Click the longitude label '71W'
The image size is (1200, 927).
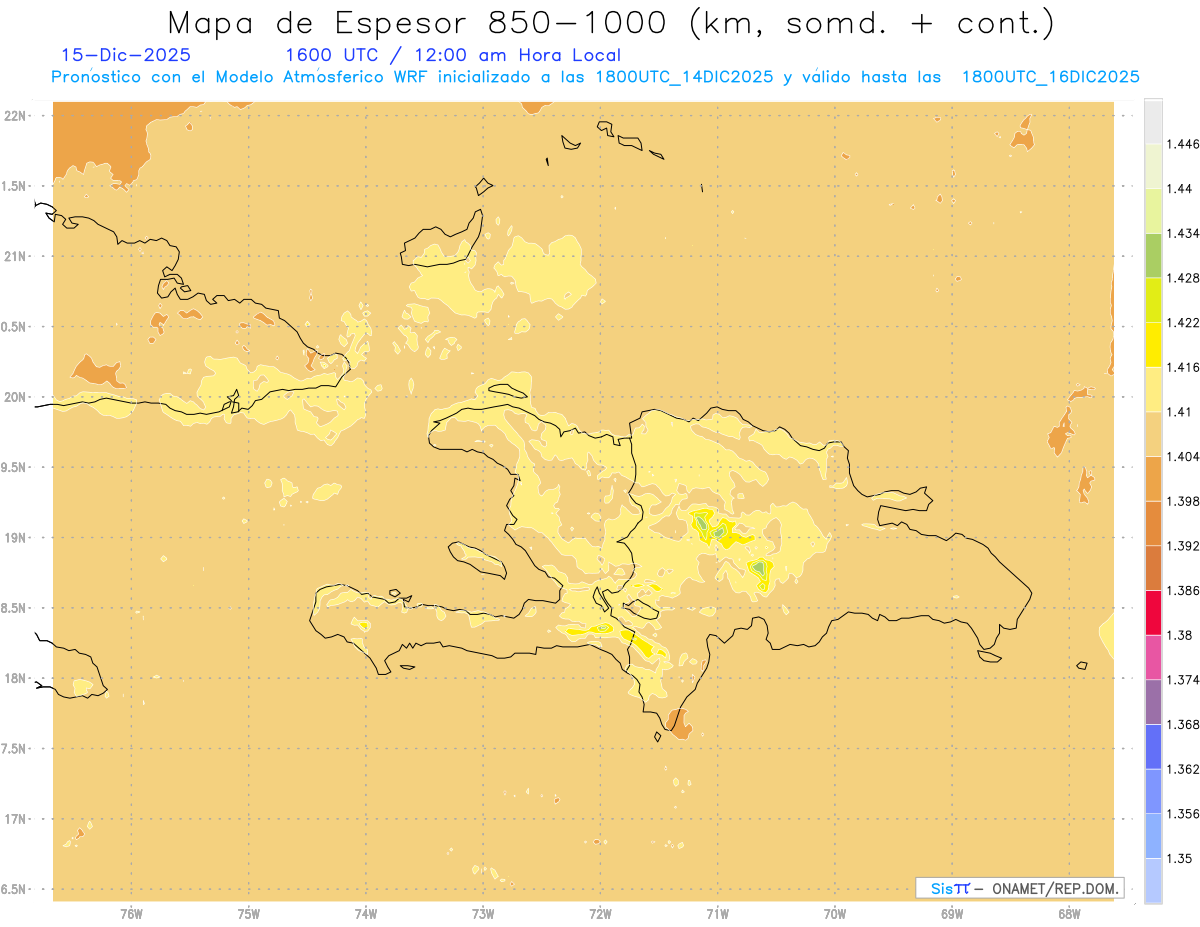(717, 914)
